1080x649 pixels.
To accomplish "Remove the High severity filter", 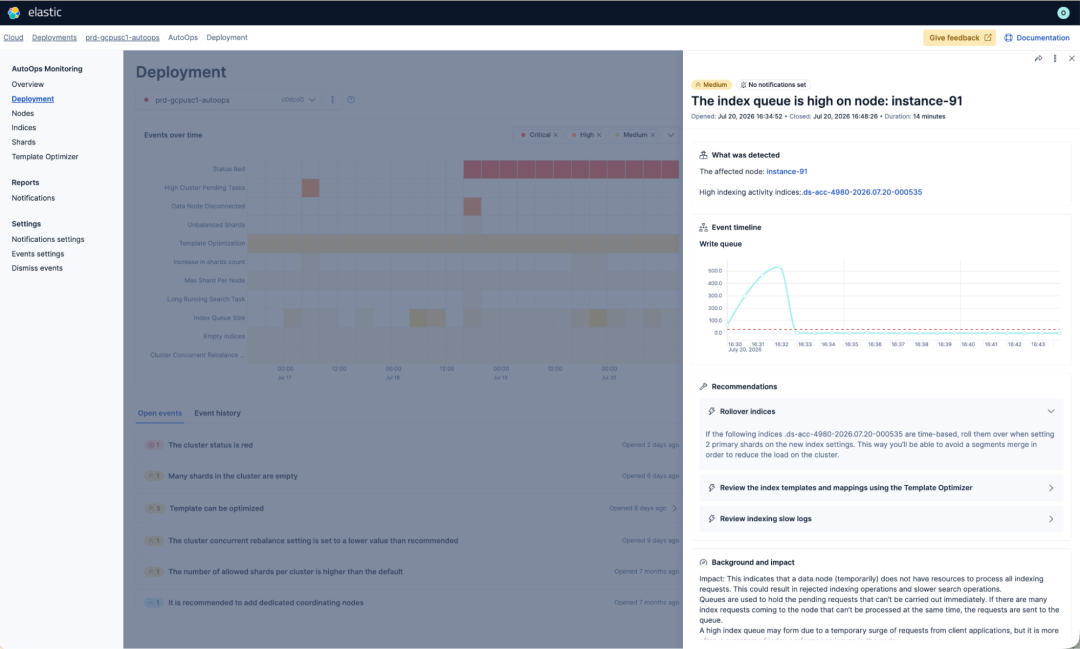I will pyautogui.click(x=599, y=135).
